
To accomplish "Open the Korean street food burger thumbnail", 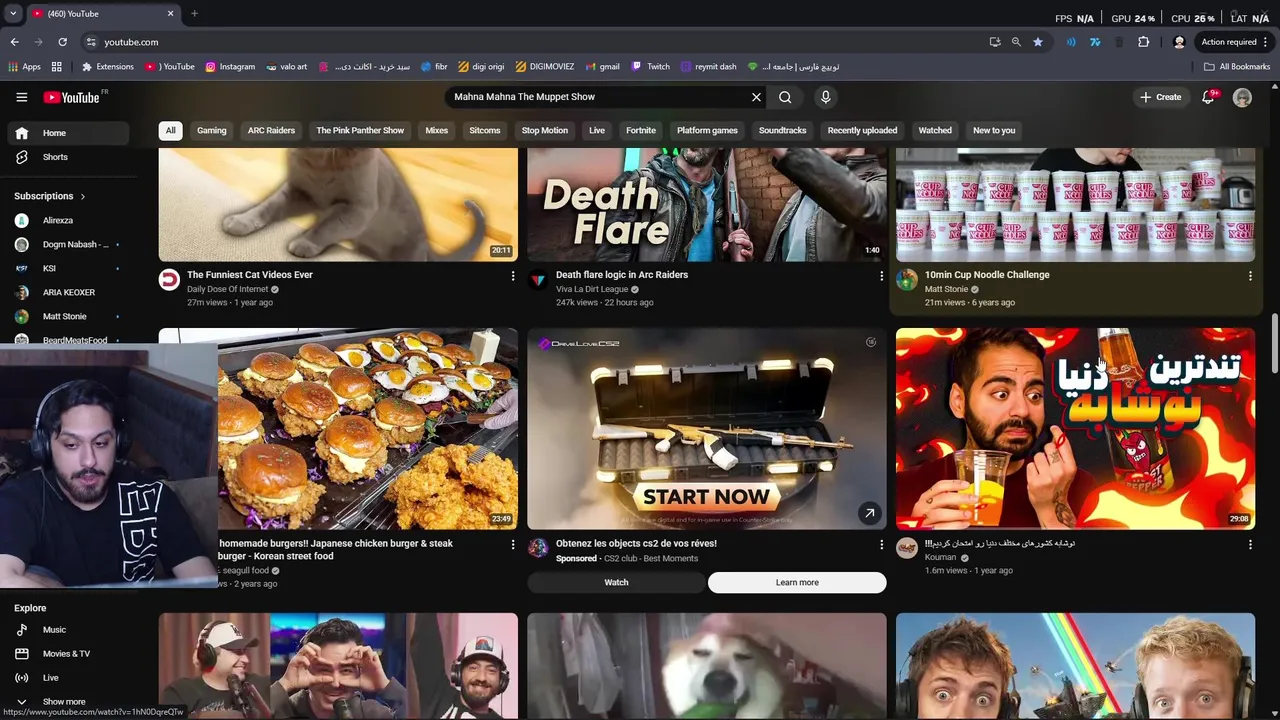I will point(368,429).
